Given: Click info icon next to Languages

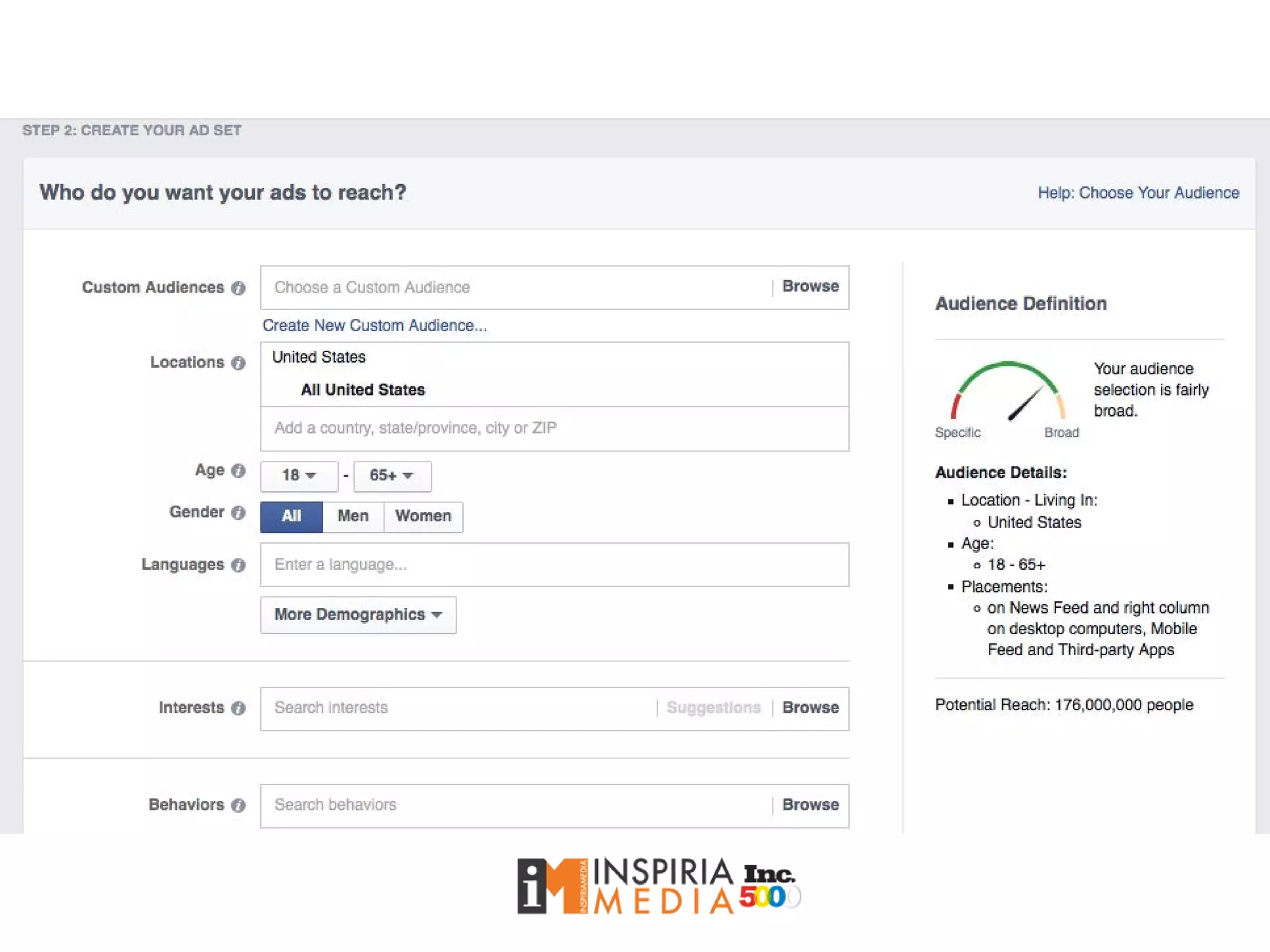Looking at the screenshot, I should click(238, 565).
